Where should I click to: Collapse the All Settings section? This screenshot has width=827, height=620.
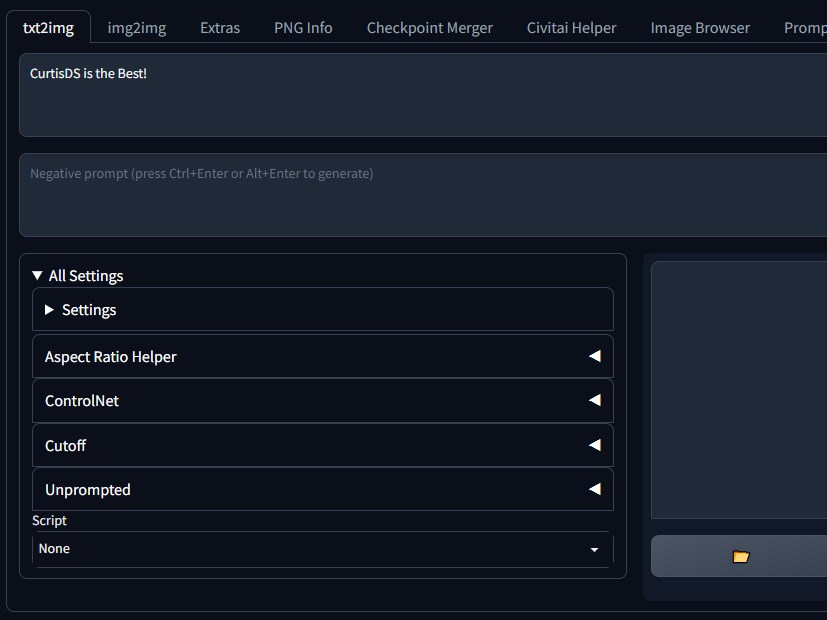tap(78, 276)
